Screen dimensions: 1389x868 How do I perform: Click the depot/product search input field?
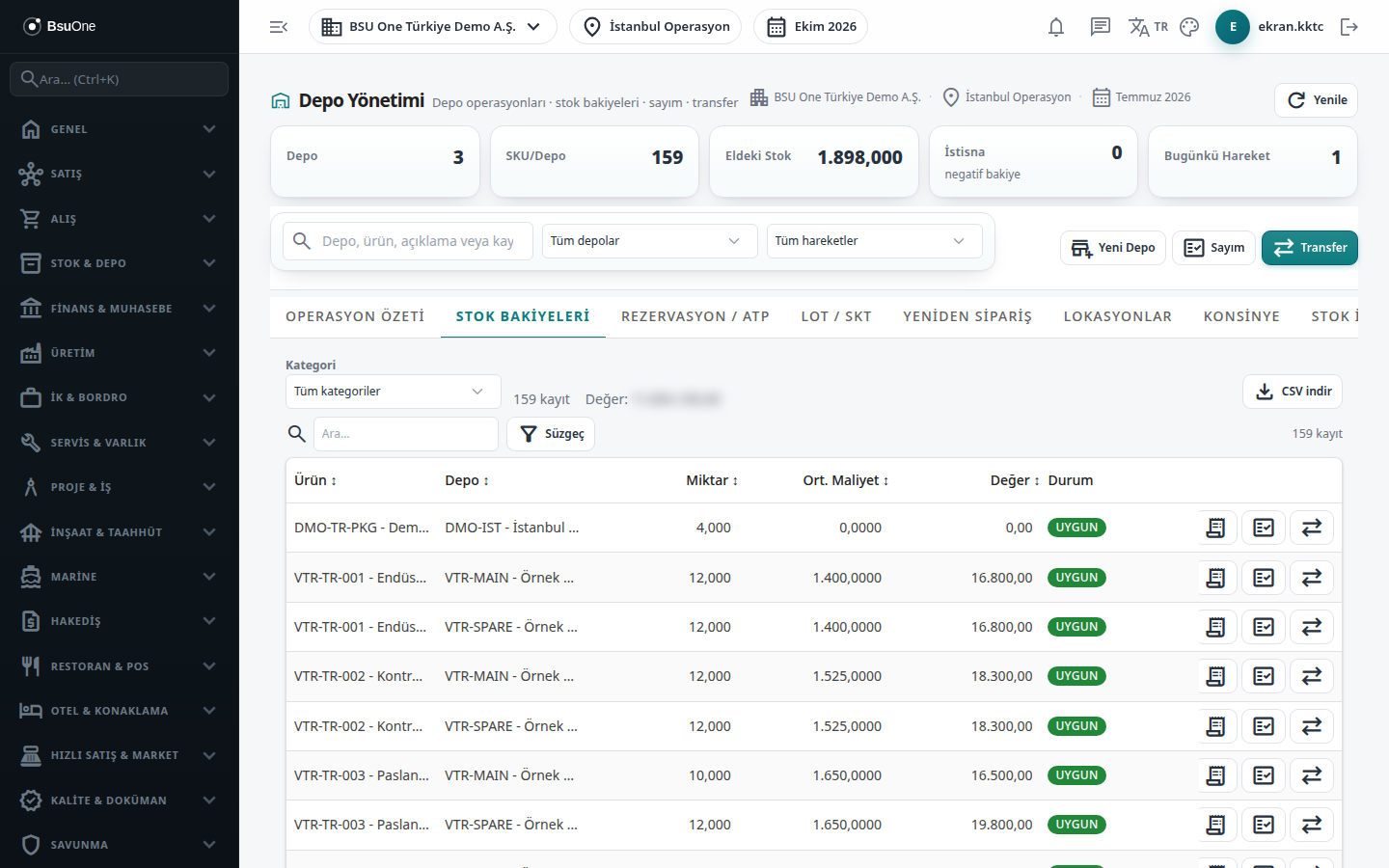click(x=408, y=241)
